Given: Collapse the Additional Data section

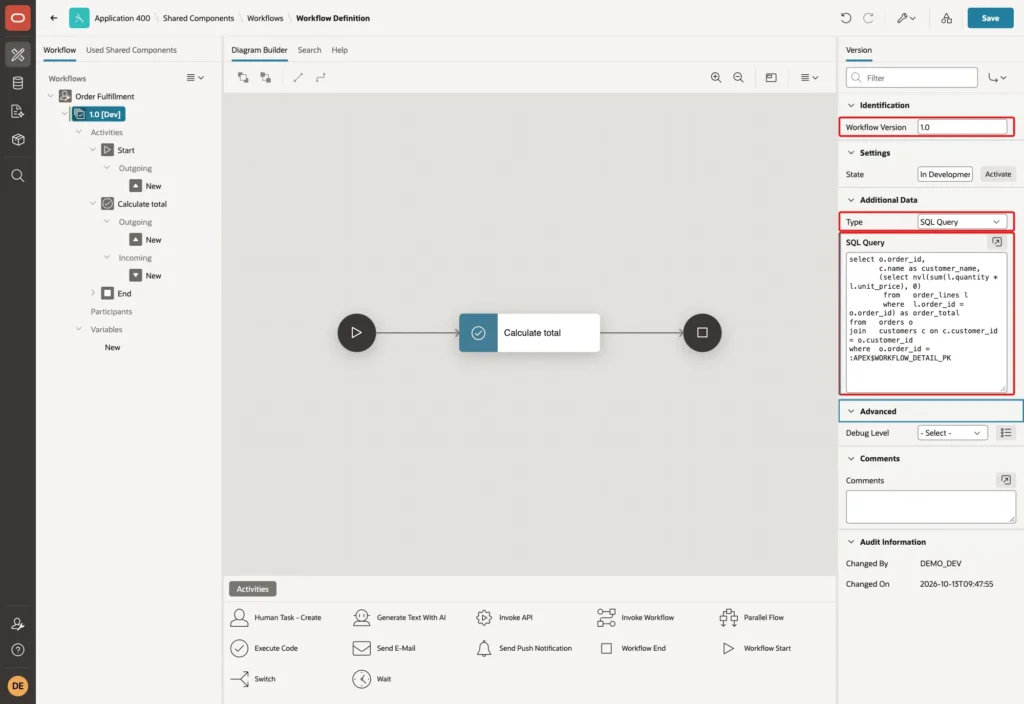Looking at the screenshot, I should [x=850, y=200].
